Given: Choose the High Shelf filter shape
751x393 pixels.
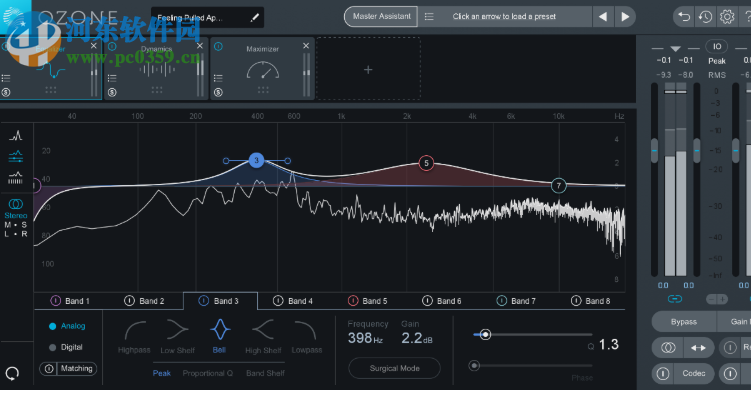Looking at the screenshot, I should coord(263,337).
